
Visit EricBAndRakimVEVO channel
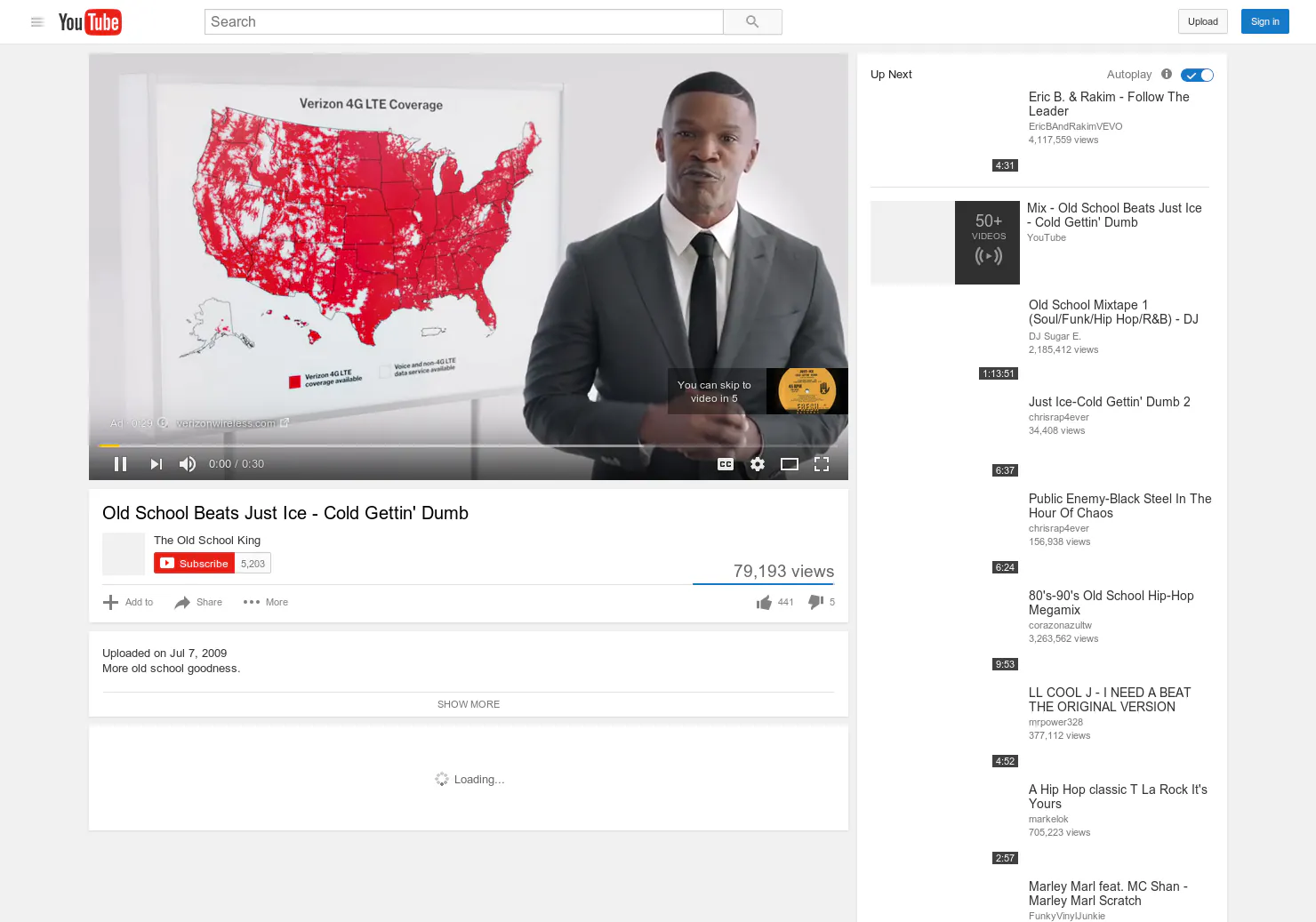click(x=1076, y=126)
